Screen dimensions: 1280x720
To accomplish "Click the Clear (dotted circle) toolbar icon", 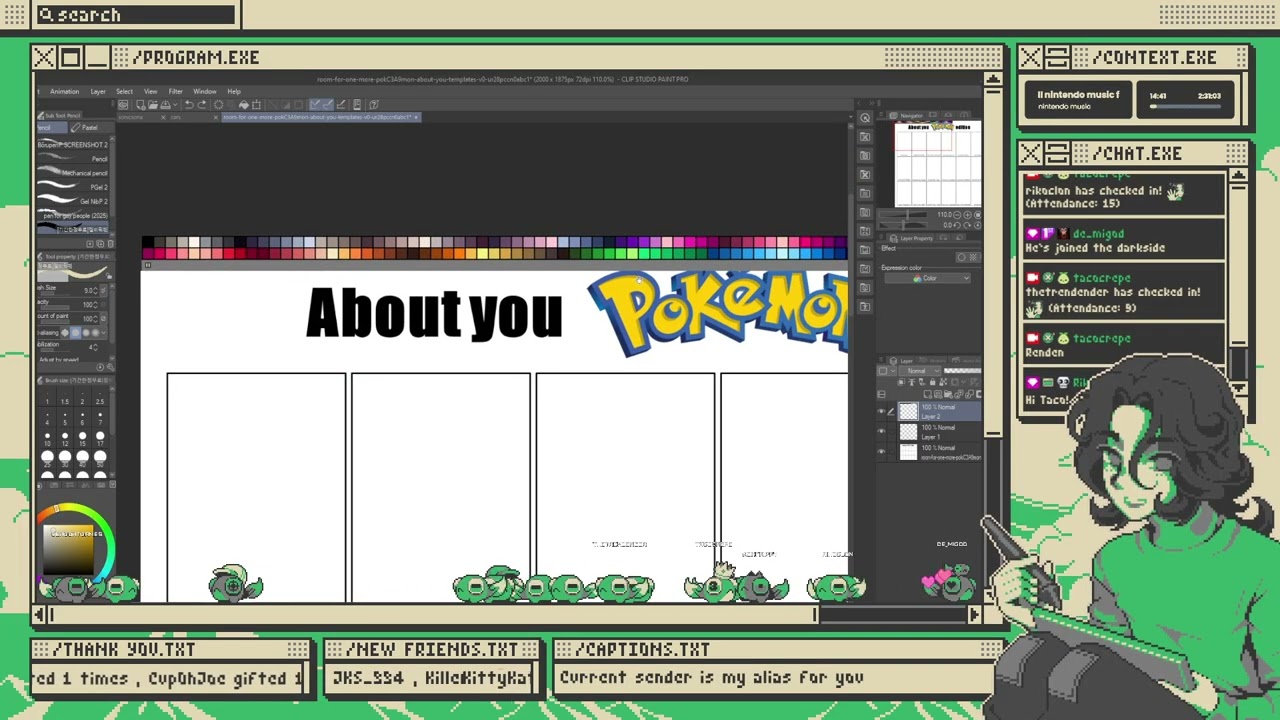I will [x=218, y=104].
